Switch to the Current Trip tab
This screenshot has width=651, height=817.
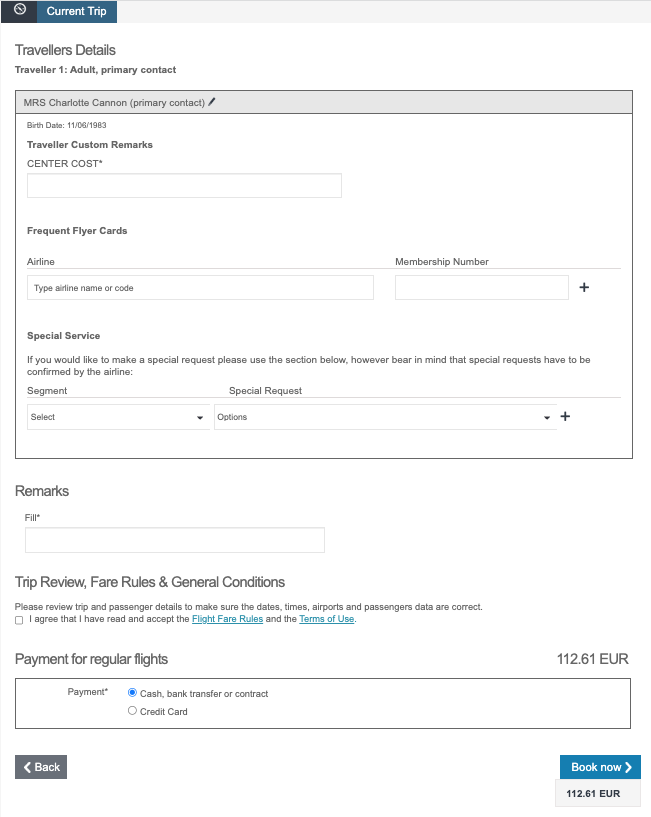(x=76, y=12)
